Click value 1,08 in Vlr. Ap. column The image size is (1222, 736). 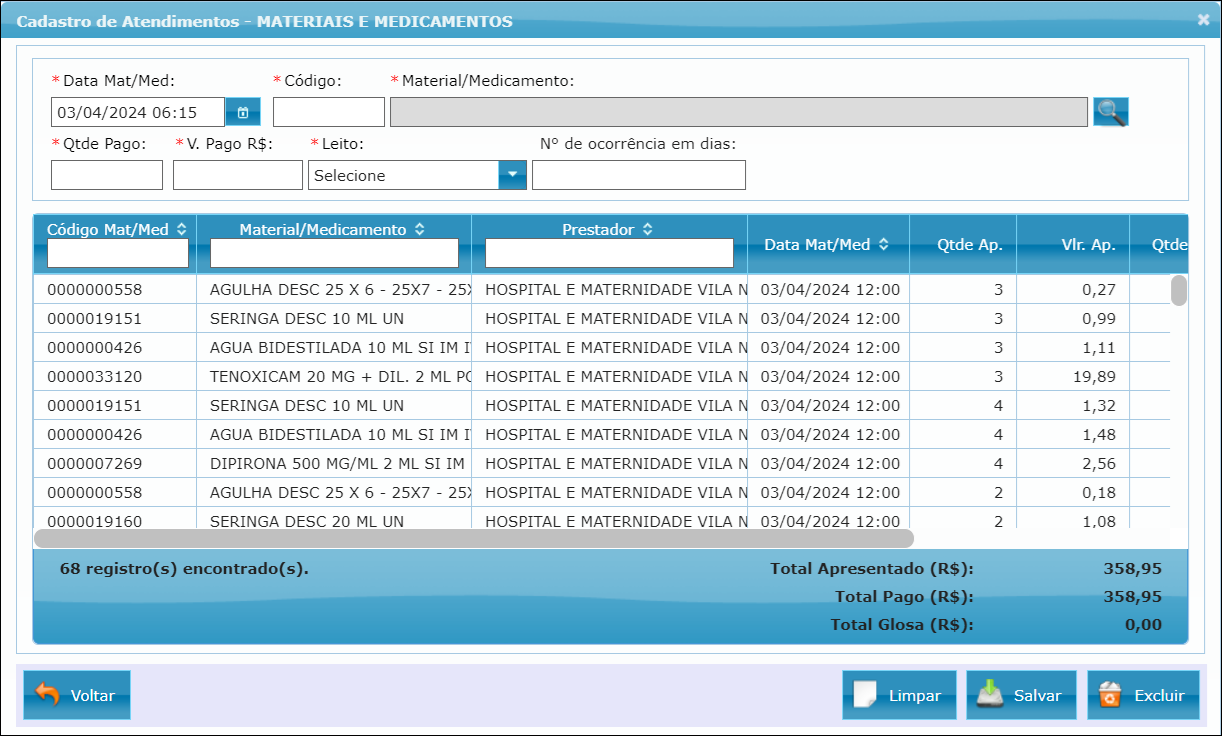[x=1101, y=521]
